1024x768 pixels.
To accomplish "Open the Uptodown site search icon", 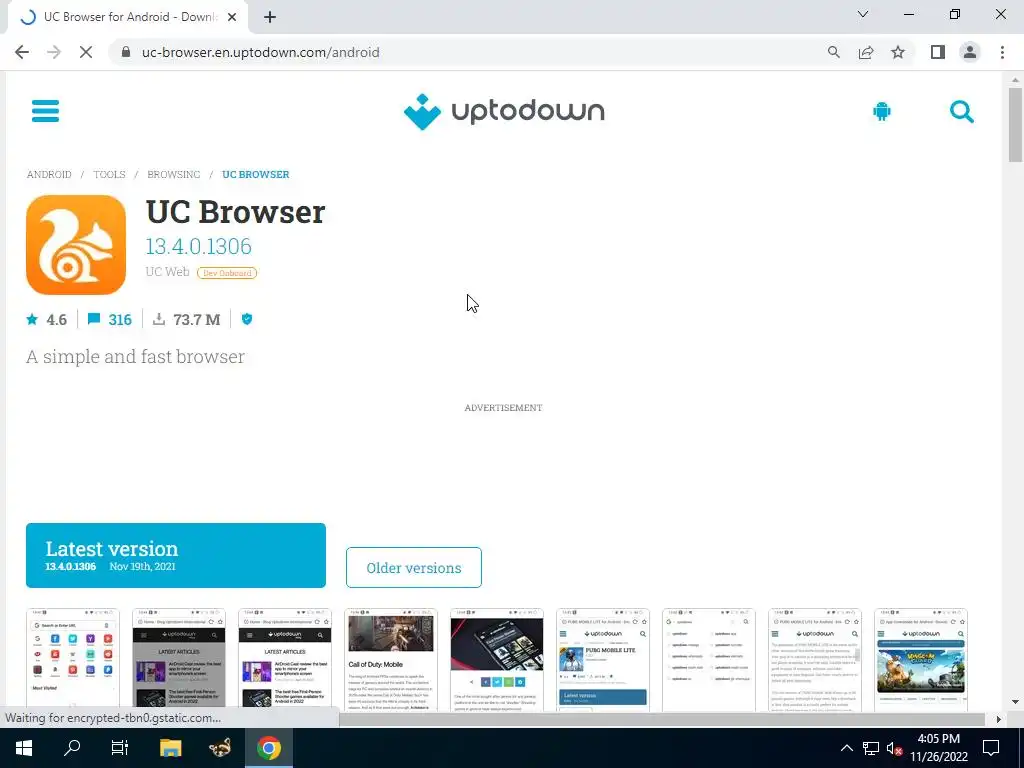I will [961, 112].
